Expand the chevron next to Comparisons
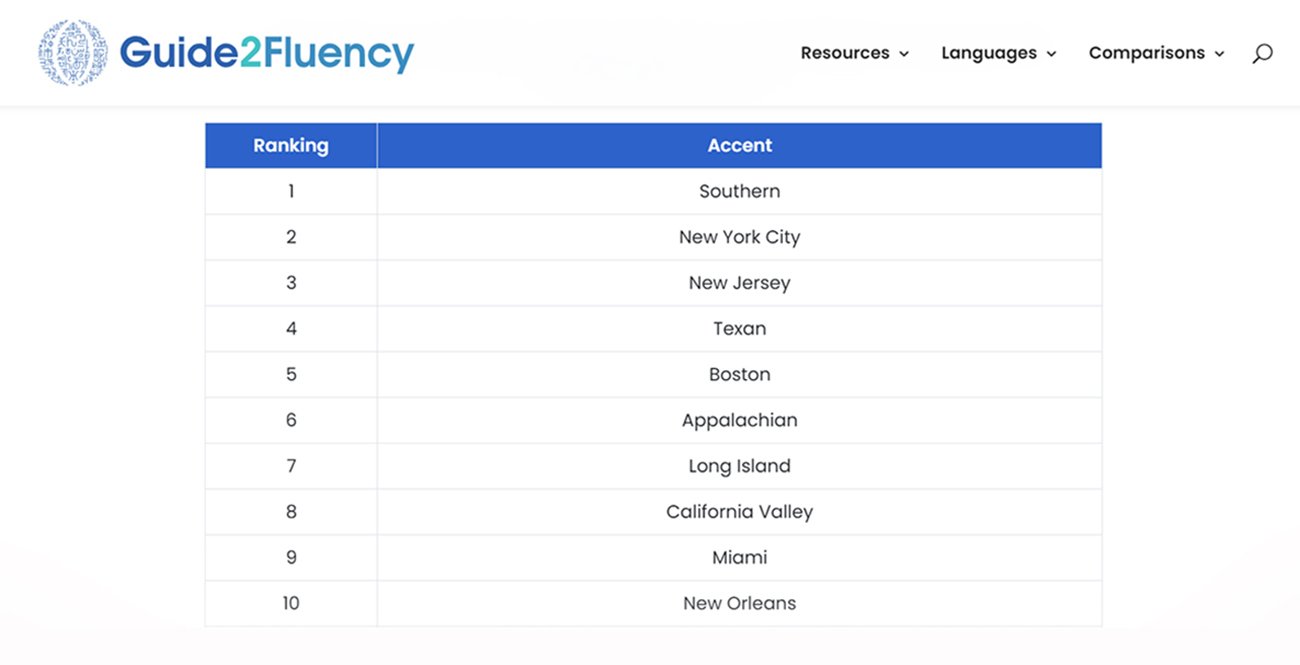 1219,54
